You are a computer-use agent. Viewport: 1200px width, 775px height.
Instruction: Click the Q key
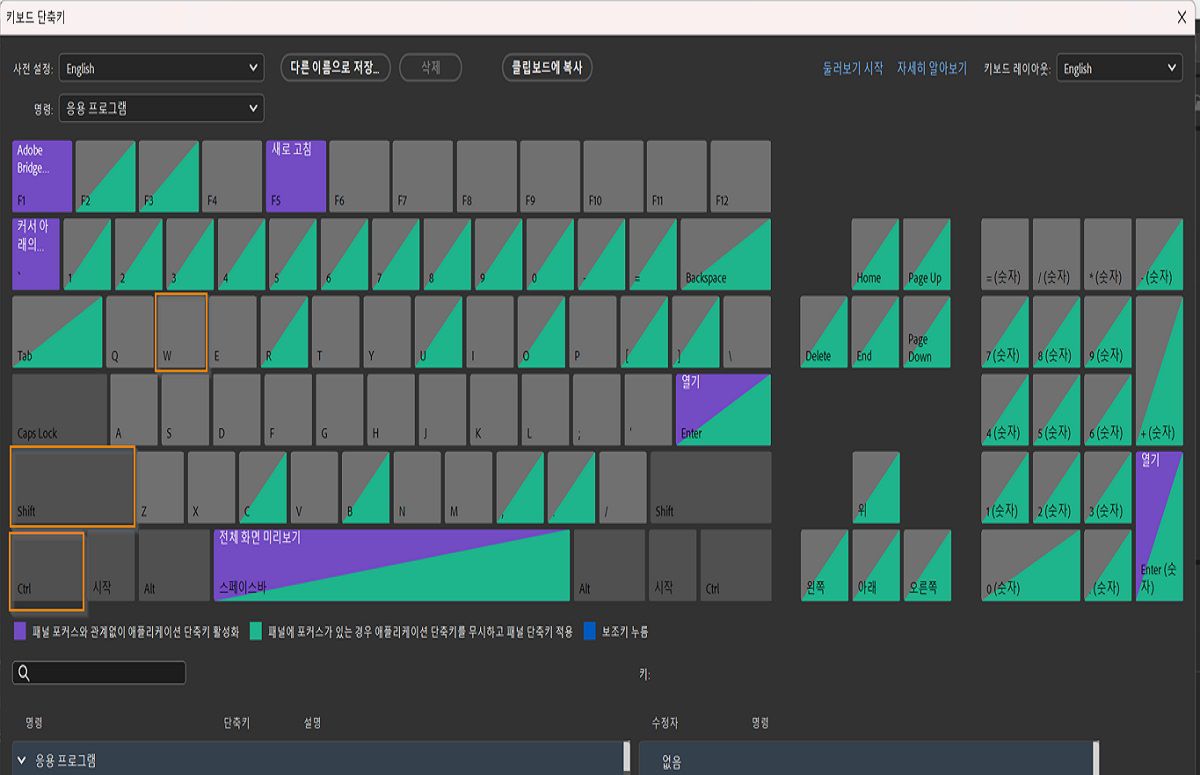click(x=130, y=332)
